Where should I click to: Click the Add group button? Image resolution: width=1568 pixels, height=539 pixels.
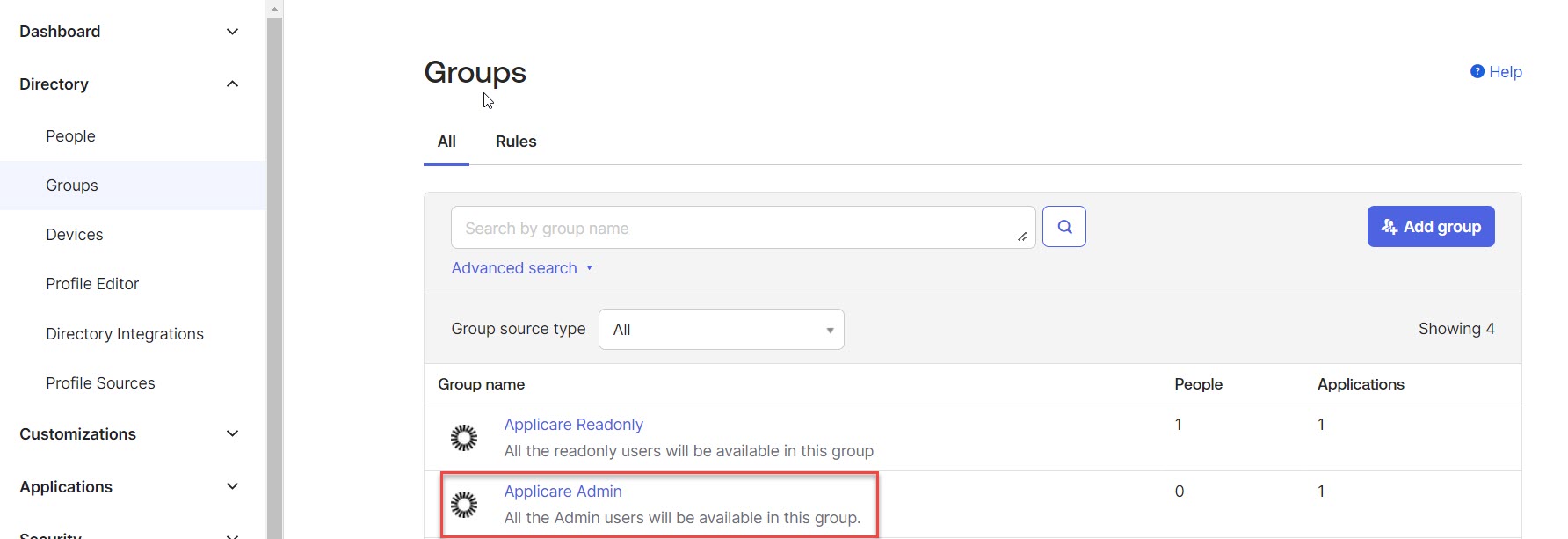click(1430, 227)
